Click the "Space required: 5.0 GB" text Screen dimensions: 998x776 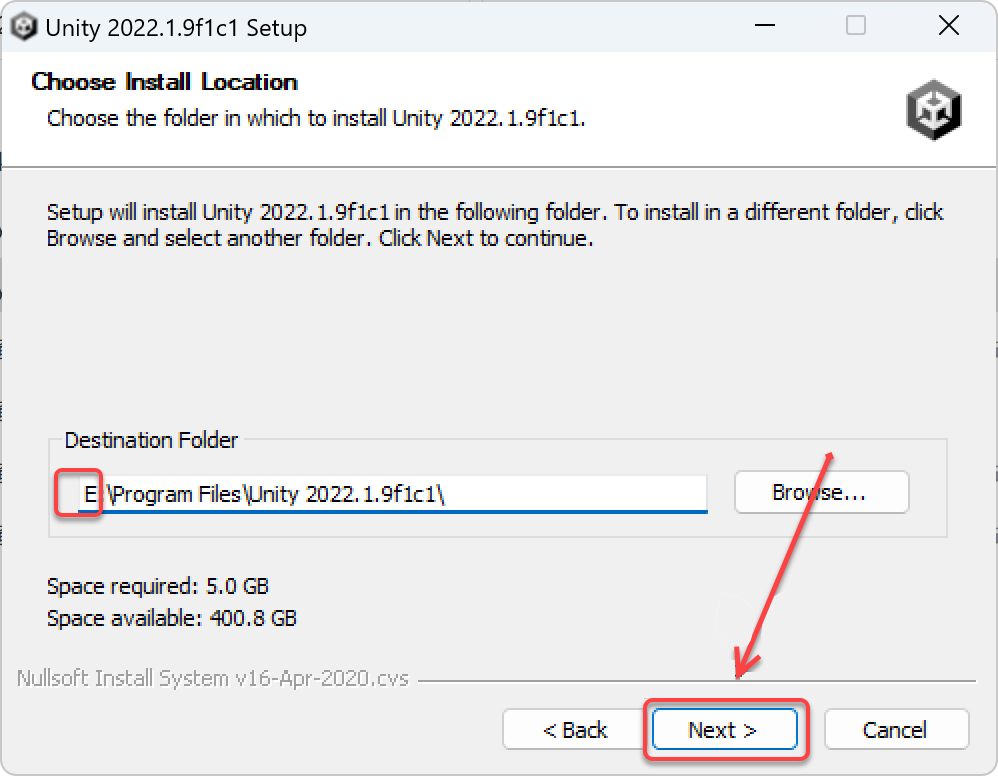pos(158,586)
